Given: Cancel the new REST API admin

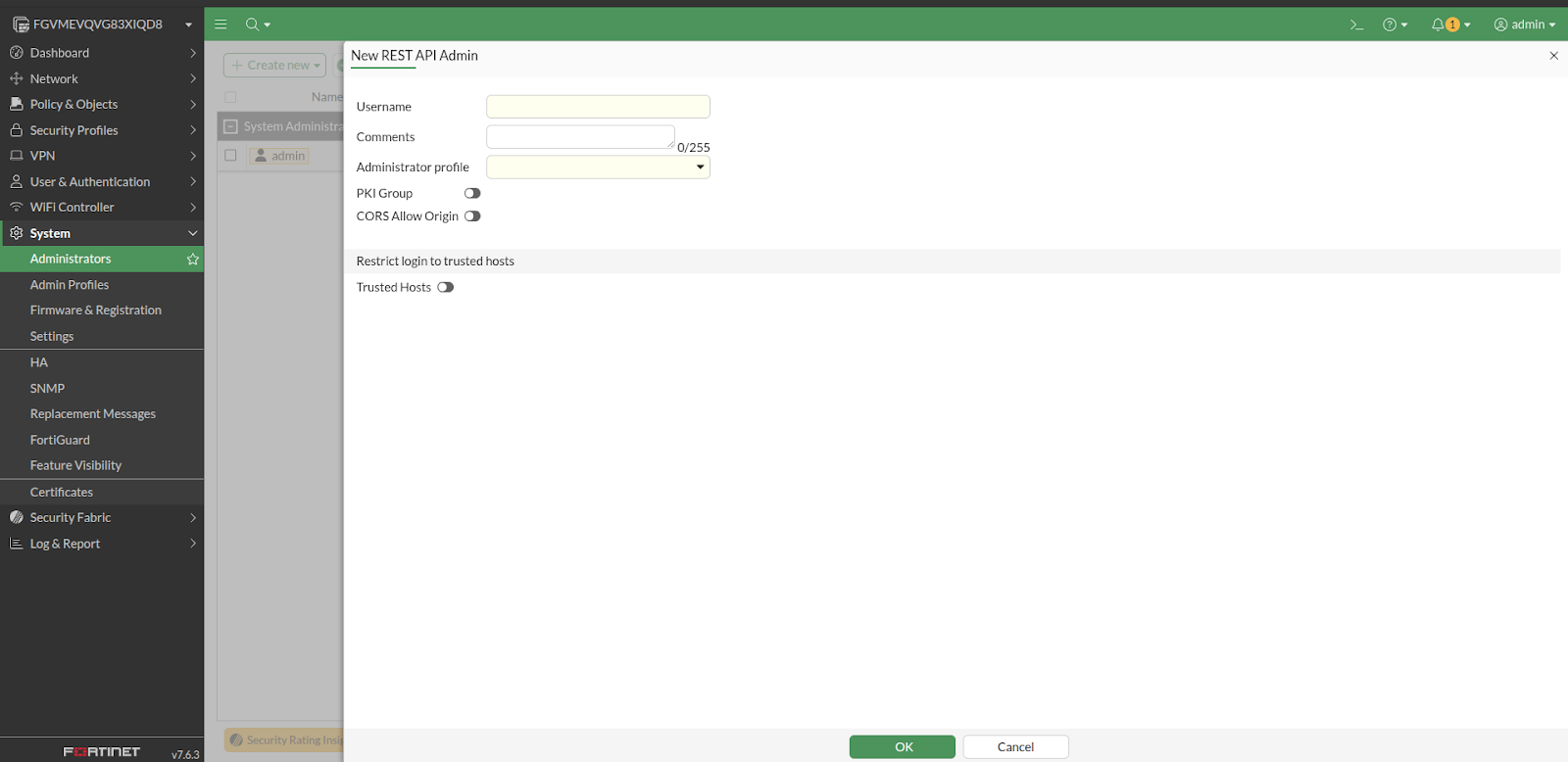Looking at the screenshot, I should pos(1015,747).
